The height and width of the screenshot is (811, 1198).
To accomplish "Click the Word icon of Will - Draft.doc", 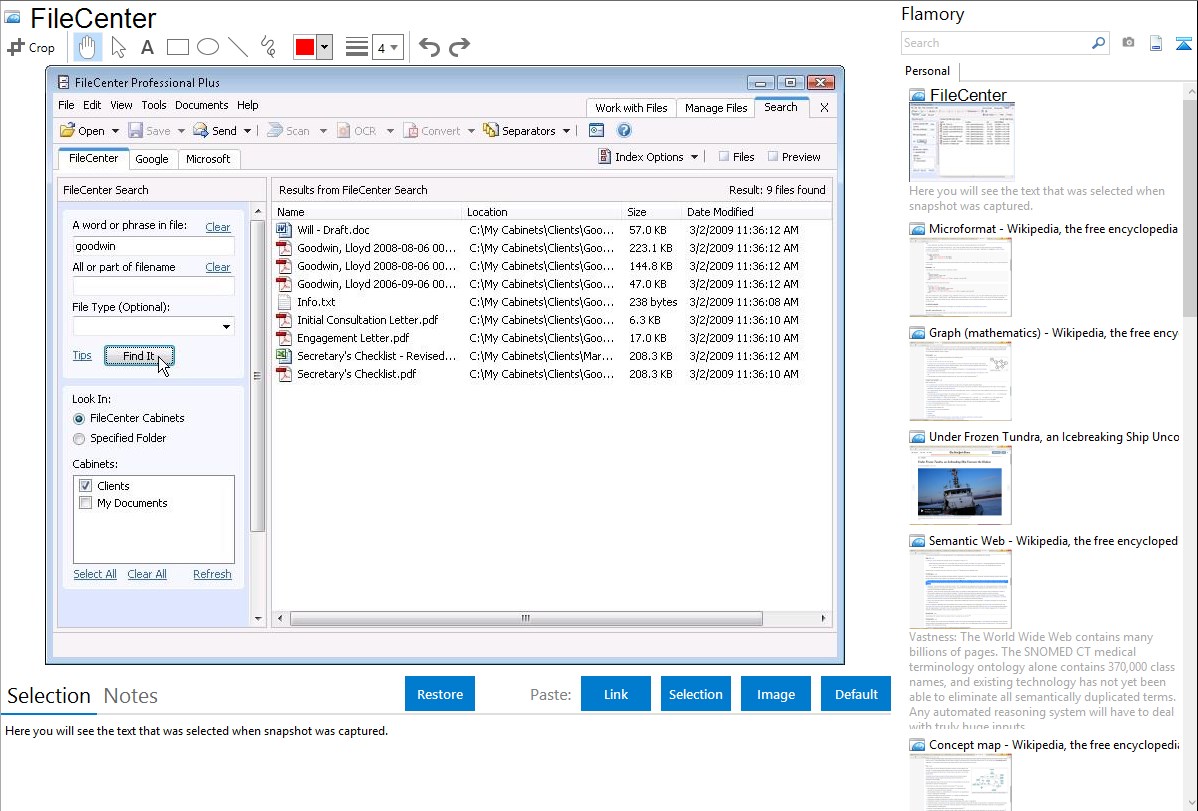I will click(x=284, y=229).
